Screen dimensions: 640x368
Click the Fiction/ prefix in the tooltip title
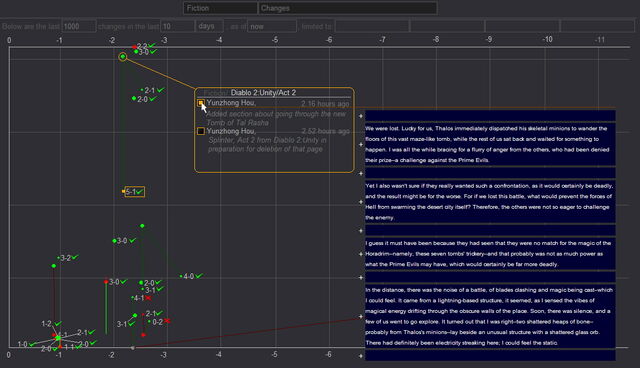click(216, 93)
